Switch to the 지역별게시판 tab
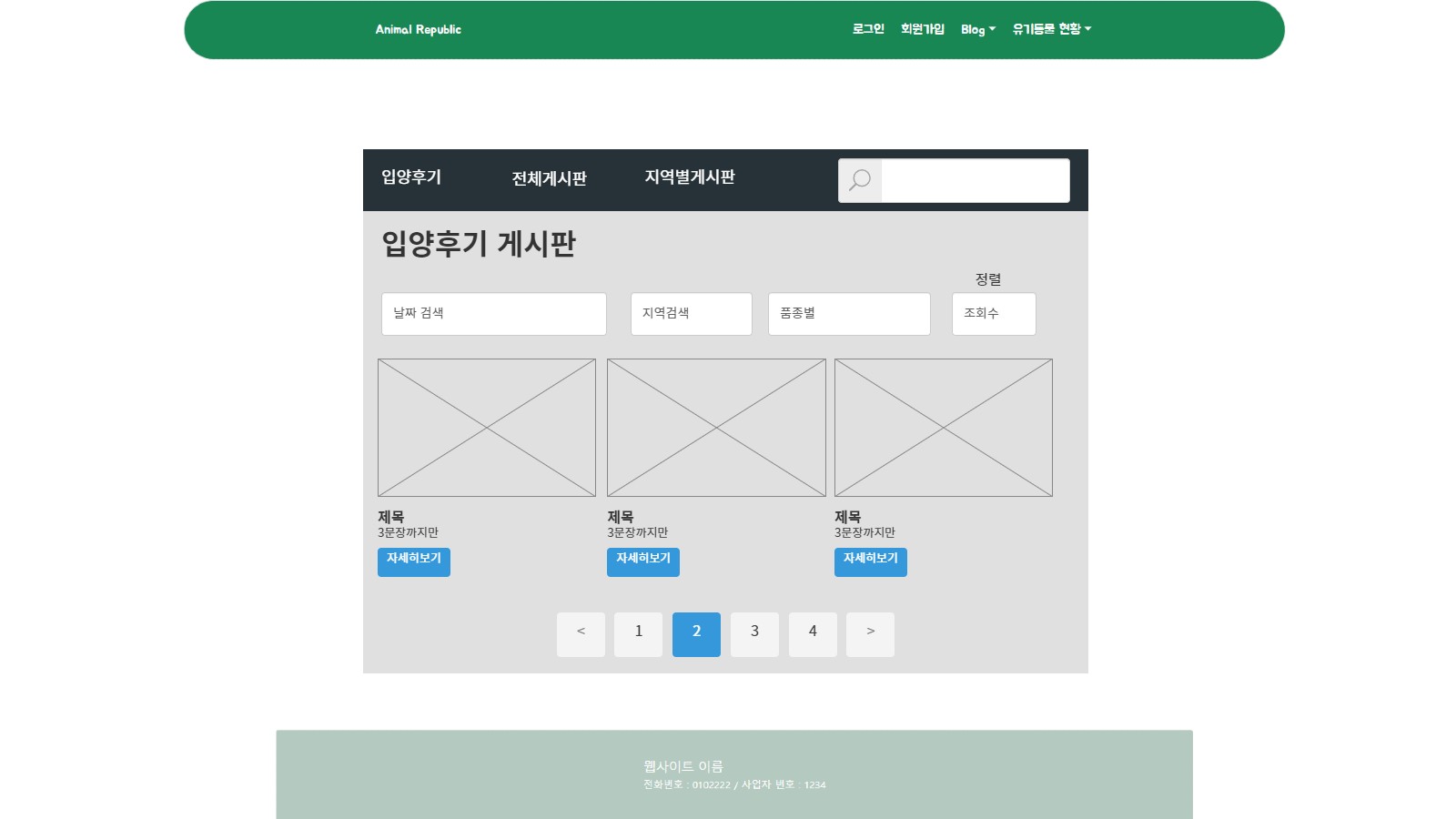 point(691,178)
